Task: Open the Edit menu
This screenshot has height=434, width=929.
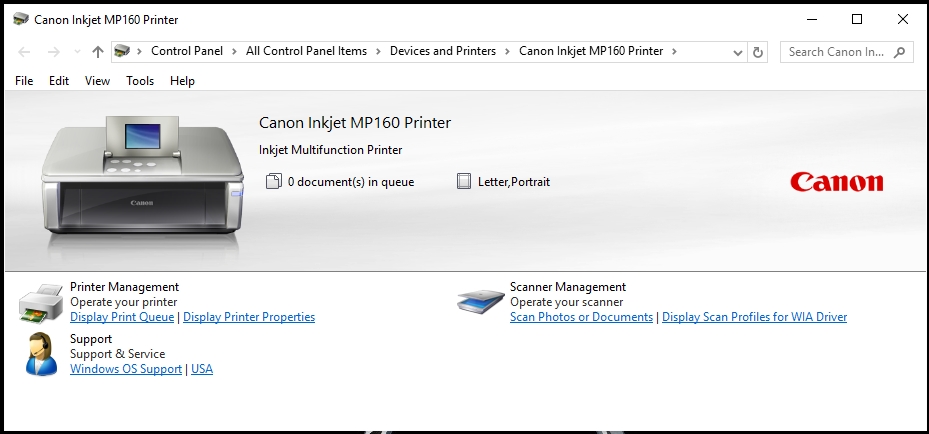Action: 59,81
